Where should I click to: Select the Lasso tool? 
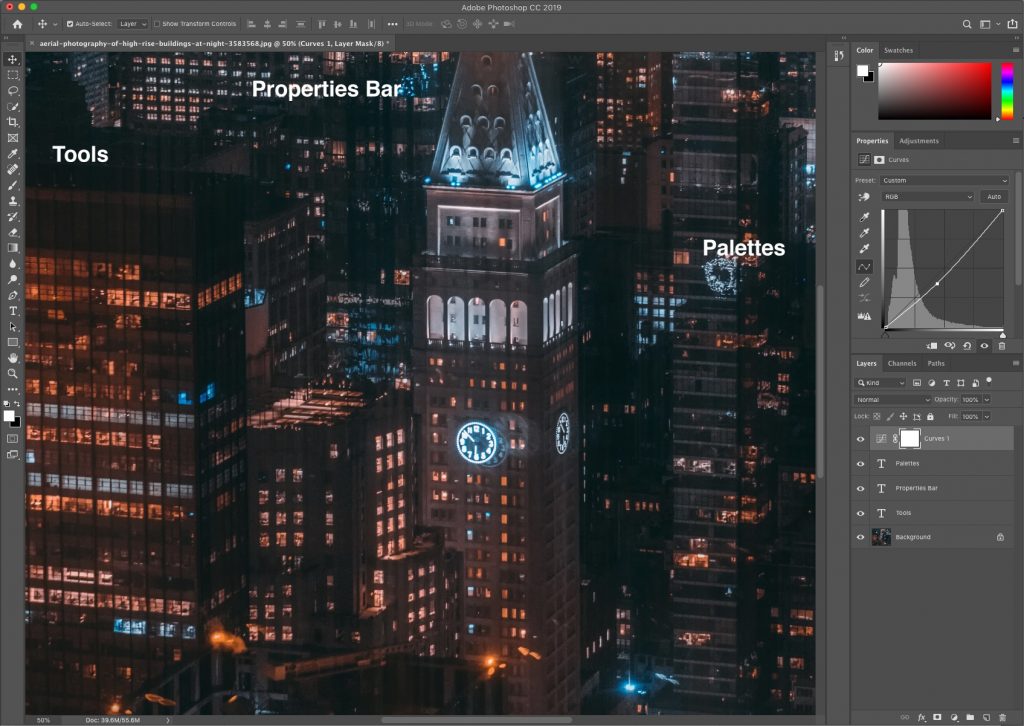tap(12, 91)
